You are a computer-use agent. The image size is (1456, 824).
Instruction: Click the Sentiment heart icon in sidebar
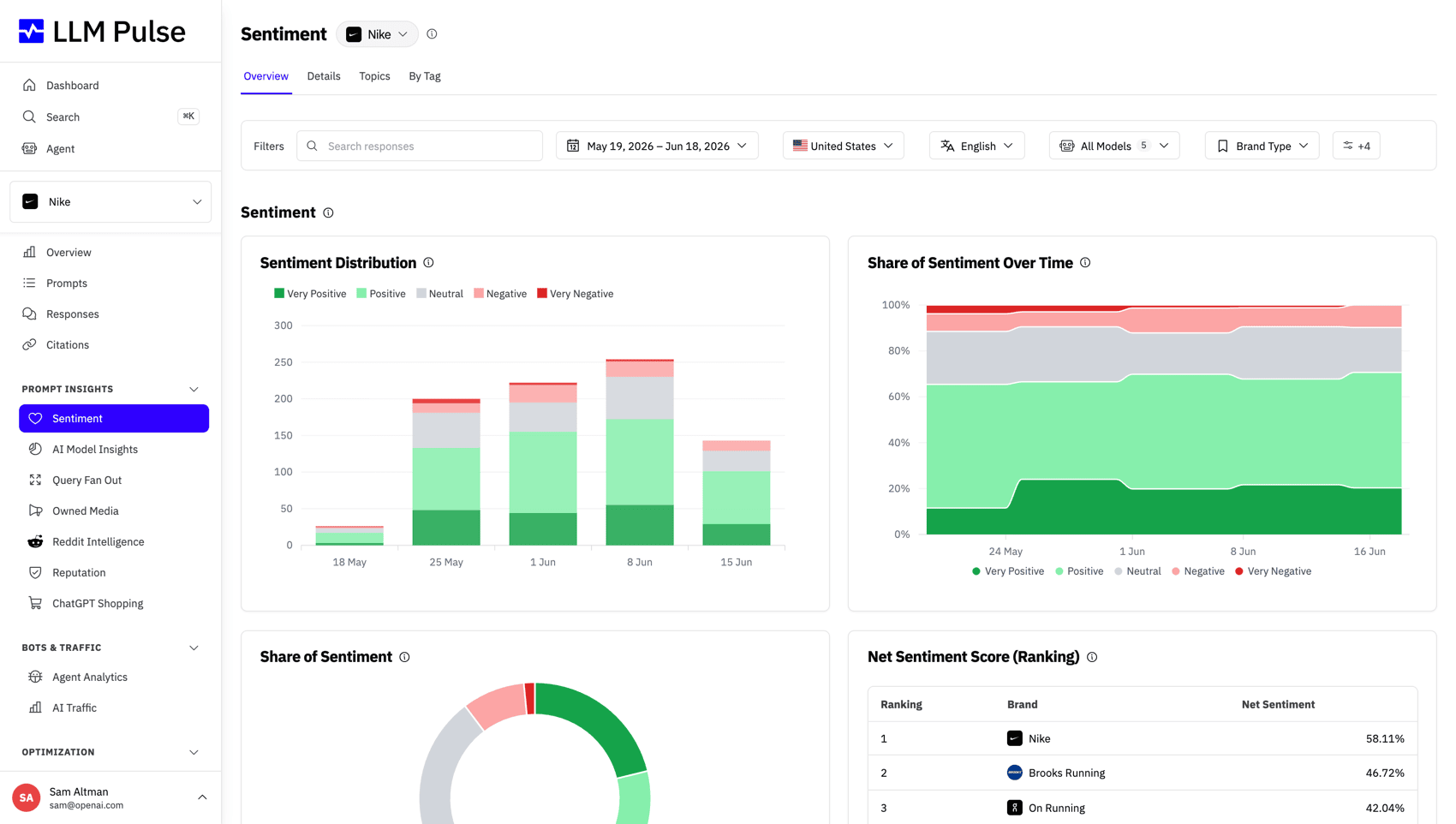coord(35,418)
